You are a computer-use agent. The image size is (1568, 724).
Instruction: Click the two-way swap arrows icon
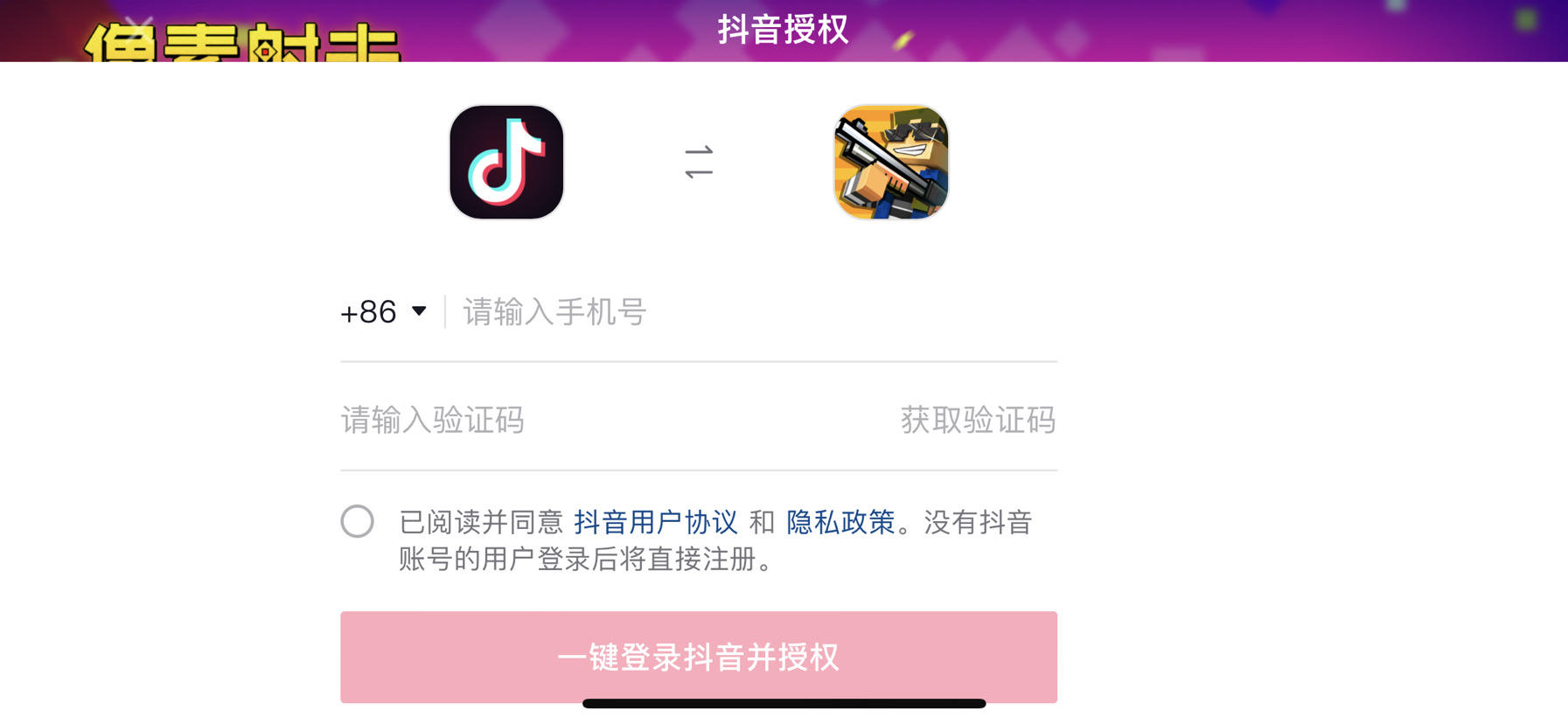pyautogui.click(x=699, y=162)
